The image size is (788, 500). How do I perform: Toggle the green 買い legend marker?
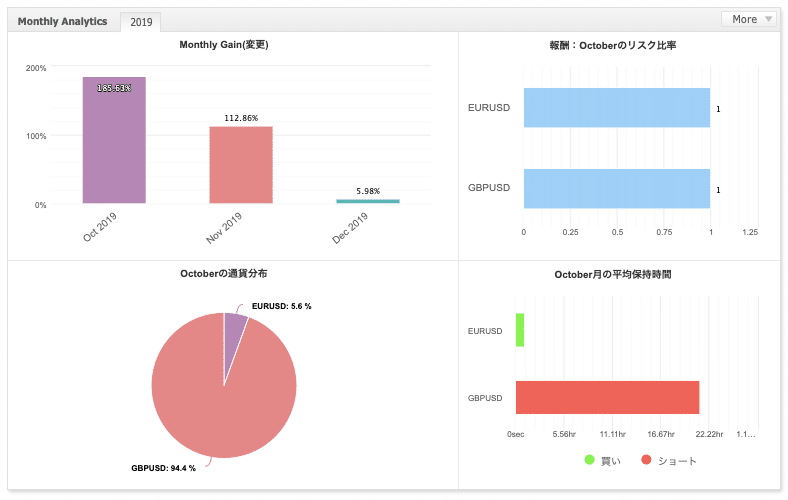pos(589,459)
